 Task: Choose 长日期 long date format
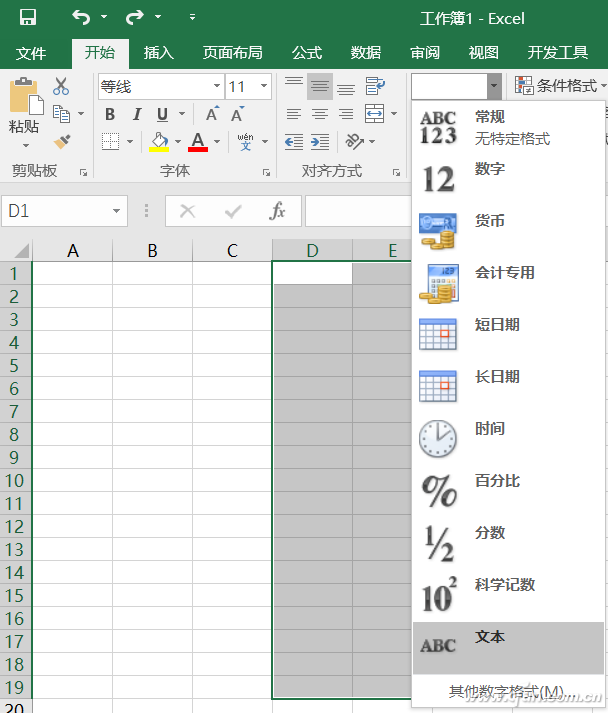[x=508, y=387]
